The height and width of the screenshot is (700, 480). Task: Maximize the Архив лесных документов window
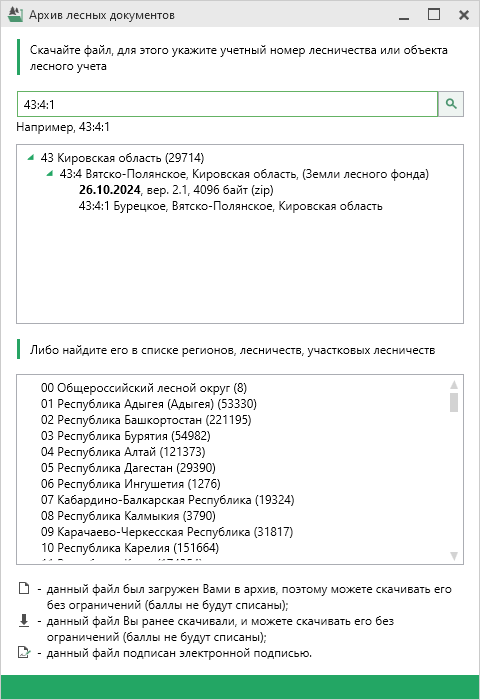click(434, 15)
